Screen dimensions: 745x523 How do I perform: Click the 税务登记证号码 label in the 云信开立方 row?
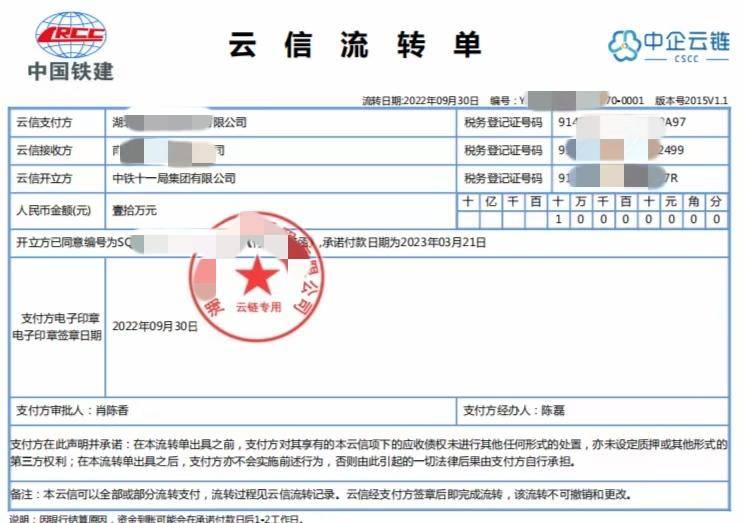point(503,179)
